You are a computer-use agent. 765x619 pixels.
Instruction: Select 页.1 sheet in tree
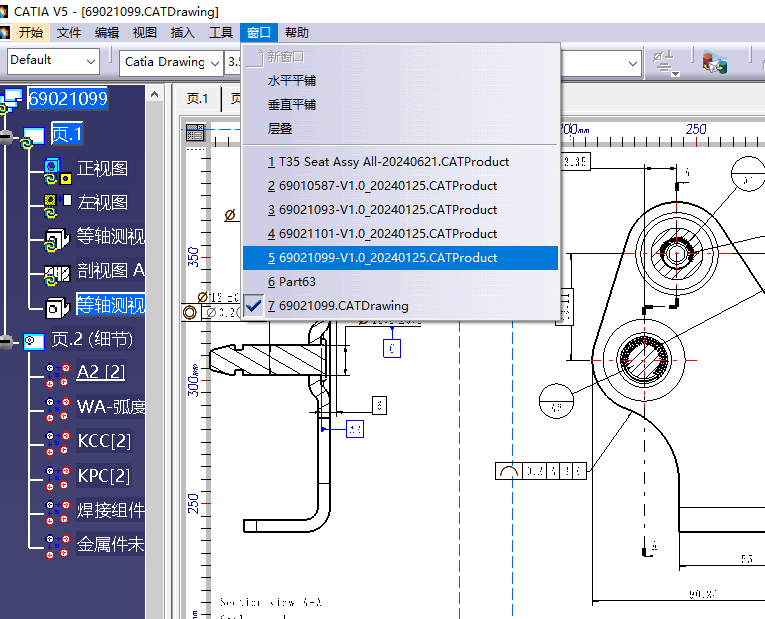pos(67,134)
